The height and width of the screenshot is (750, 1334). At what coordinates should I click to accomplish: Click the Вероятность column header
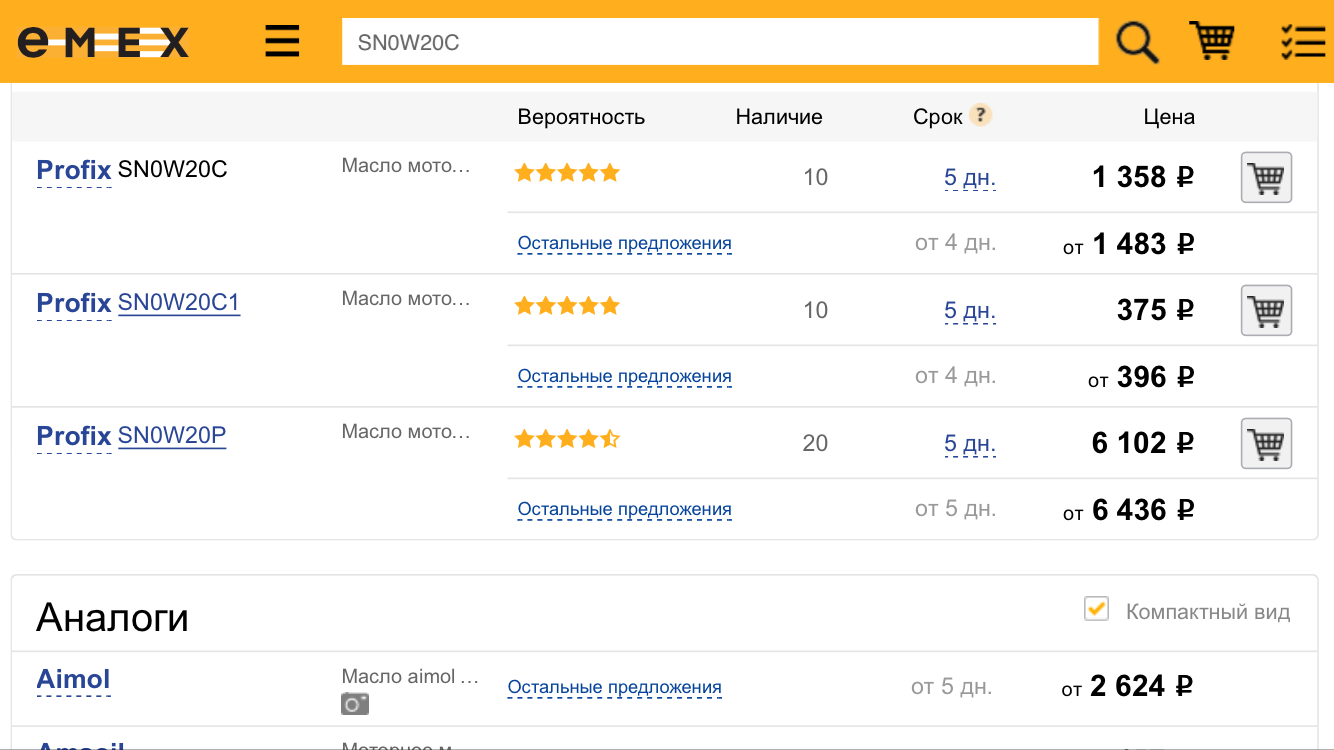pyautogui.click(x=581, y=117)
